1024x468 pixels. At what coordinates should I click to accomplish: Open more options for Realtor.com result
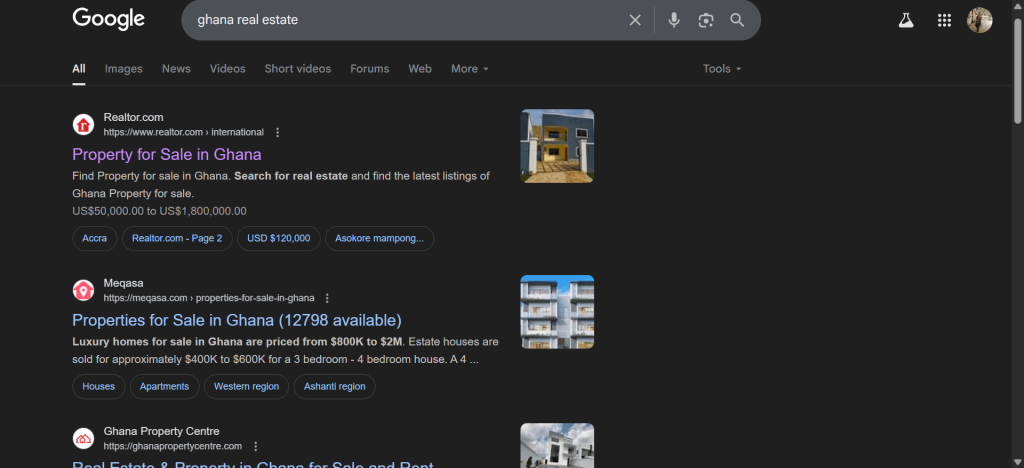click(x=278, y=133)
